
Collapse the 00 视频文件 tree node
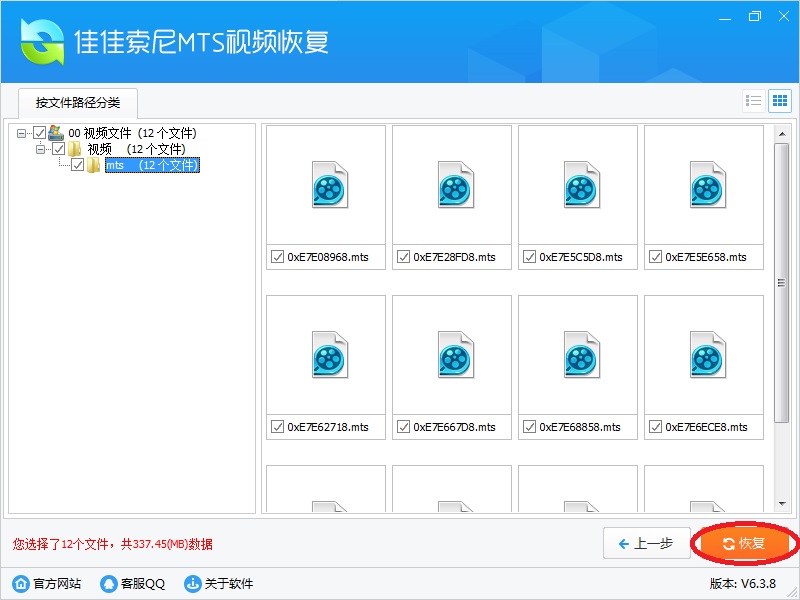pyautogui.click(x=22, y=133)
